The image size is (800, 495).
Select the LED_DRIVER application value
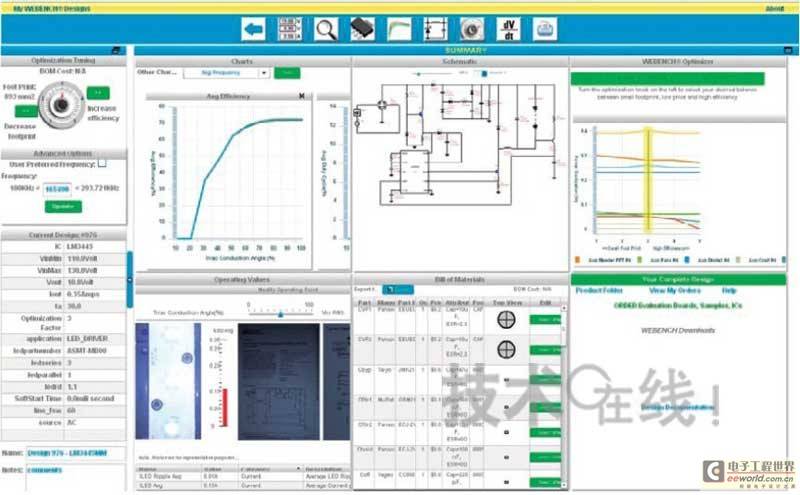click(x=95, y=339)
